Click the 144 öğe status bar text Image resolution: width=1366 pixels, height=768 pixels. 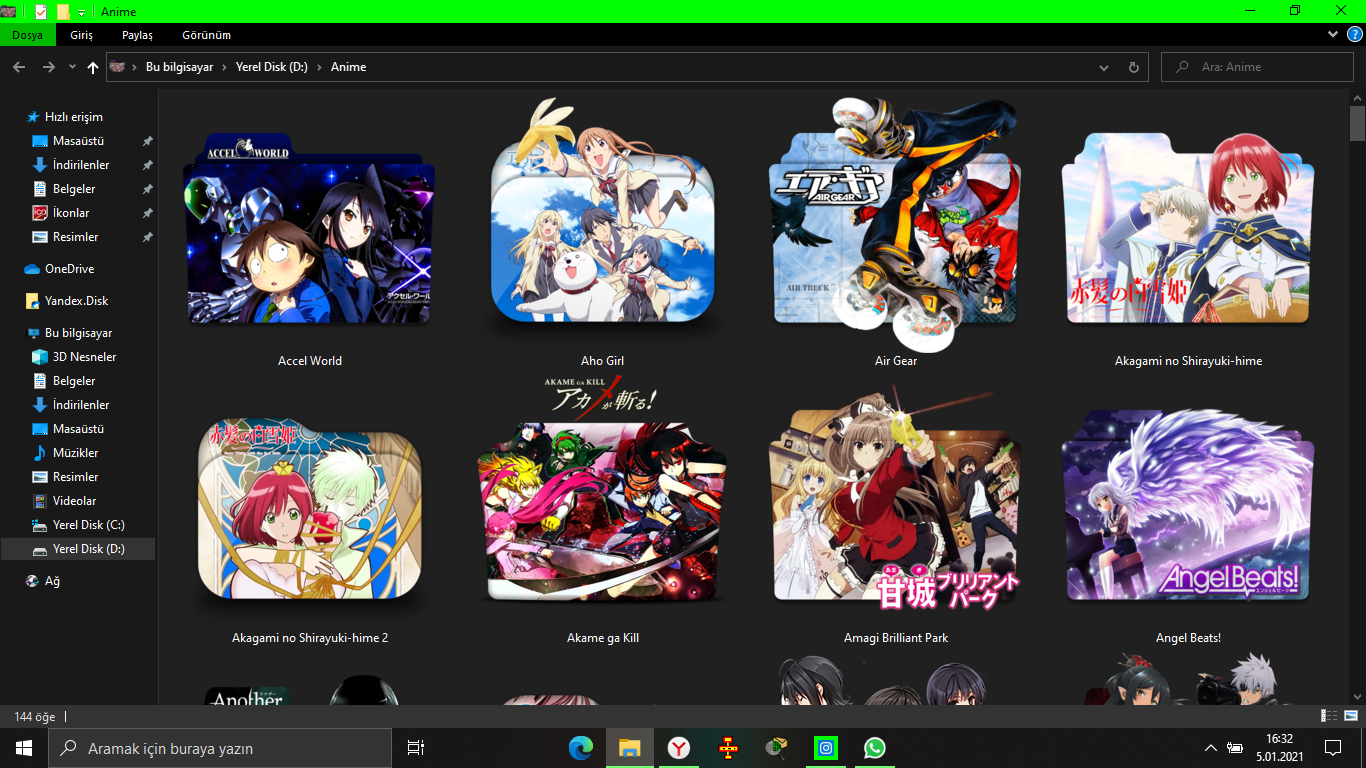(35, 717)
